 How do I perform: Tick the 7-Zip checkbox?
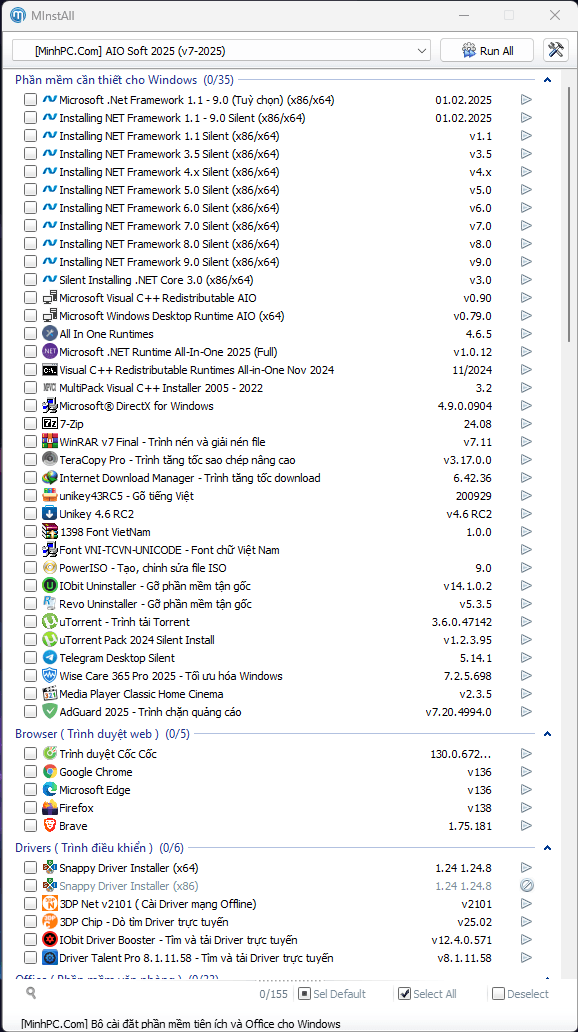point(30,424)
